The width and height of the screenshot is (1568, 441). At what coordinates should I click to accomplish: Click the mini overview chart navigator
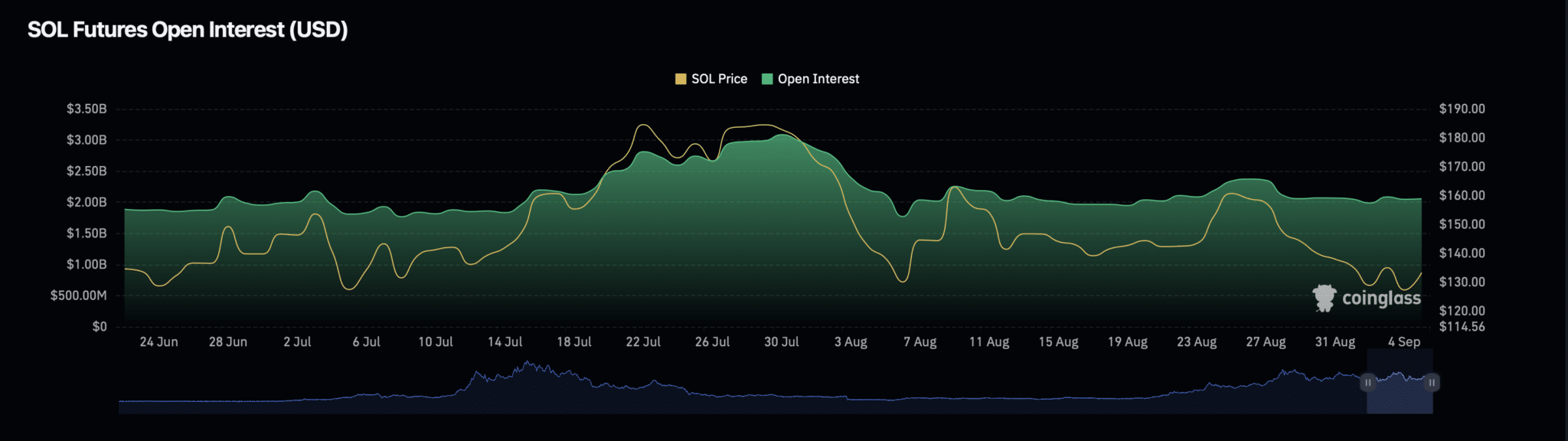click(776, 381)
